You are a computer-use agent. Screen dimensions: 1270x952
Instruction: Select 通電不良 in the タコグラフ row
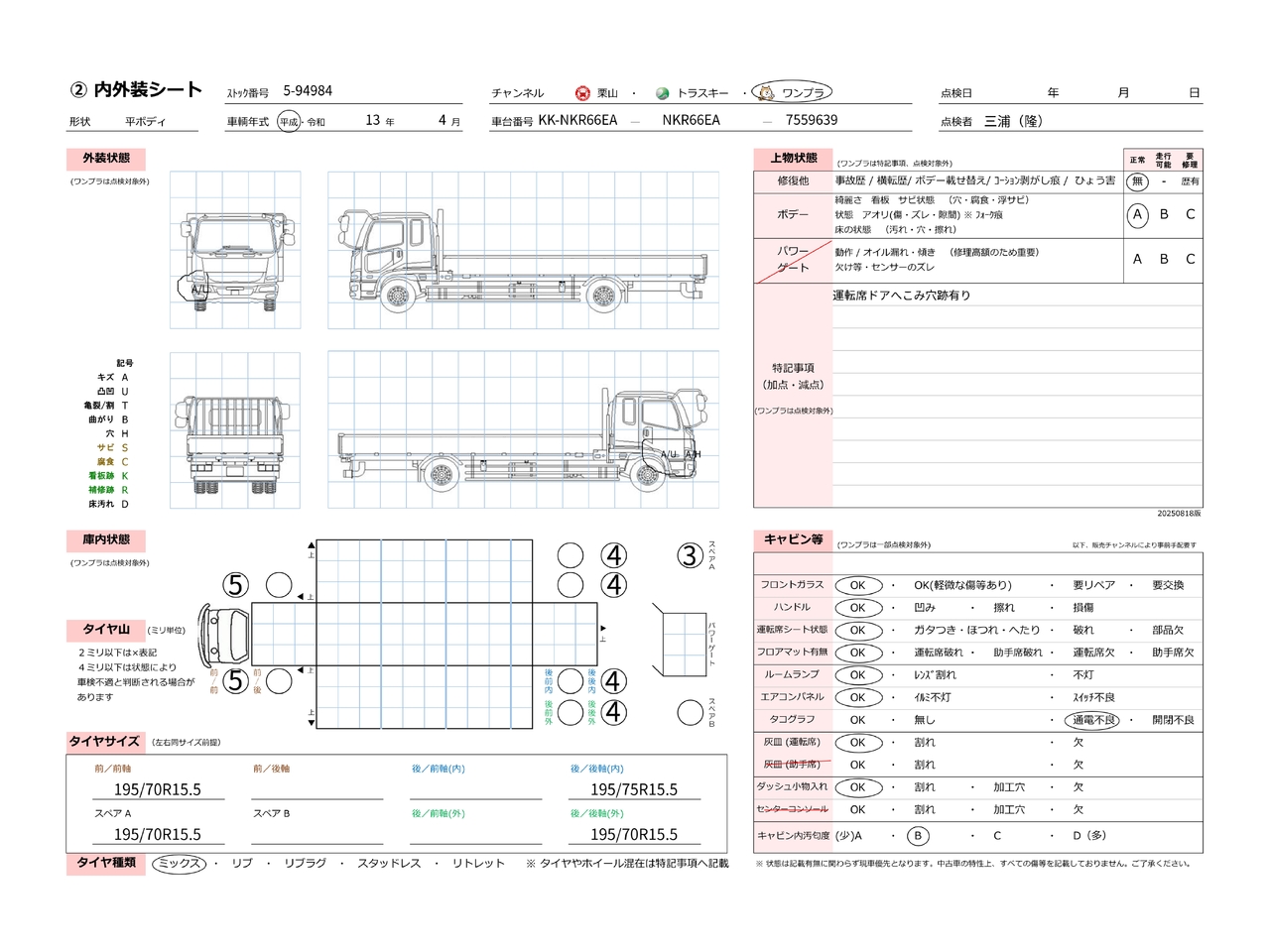point(1093,720)
